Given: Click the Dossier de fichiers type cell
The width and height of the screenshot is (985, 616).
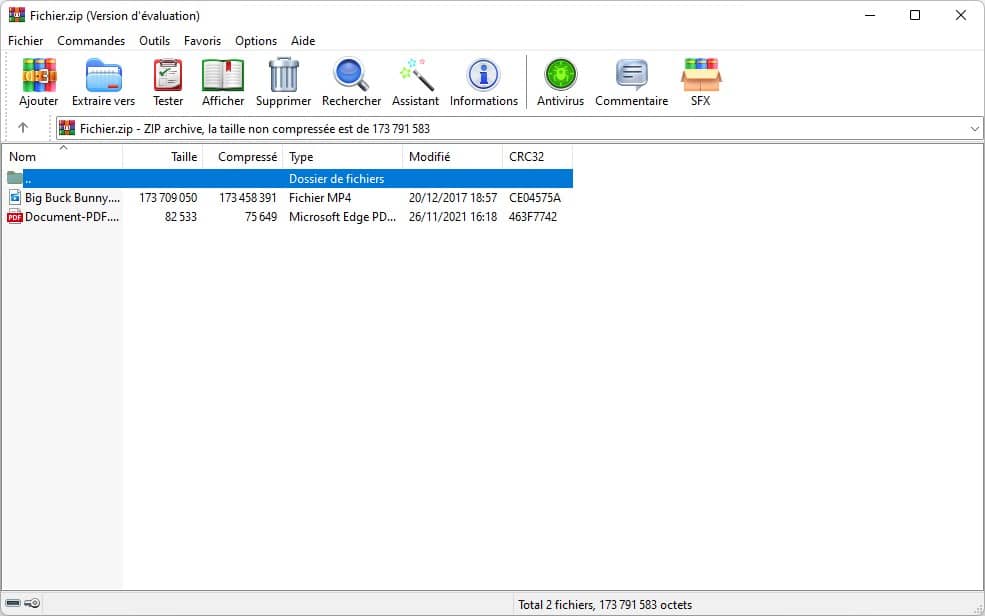Looking at the screenshot, I should pyautogui.click(x=336, y=179).
